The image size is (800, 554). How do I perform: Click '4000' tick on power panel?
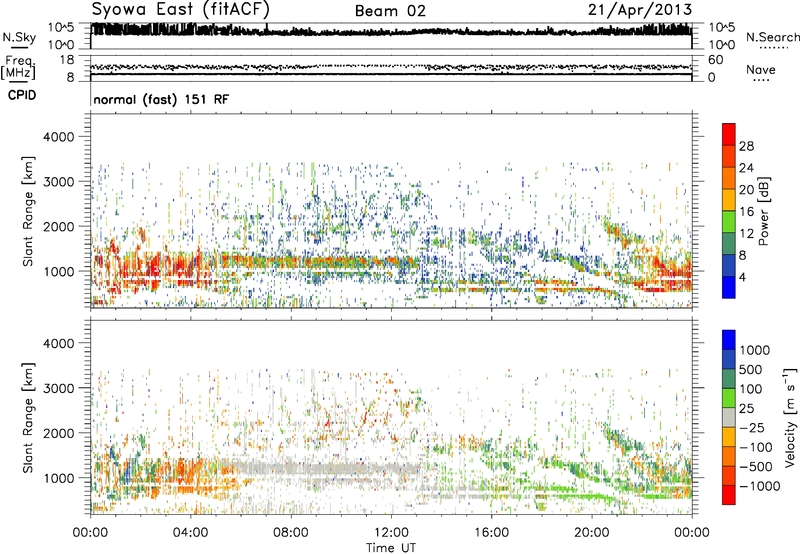(58, 137)
